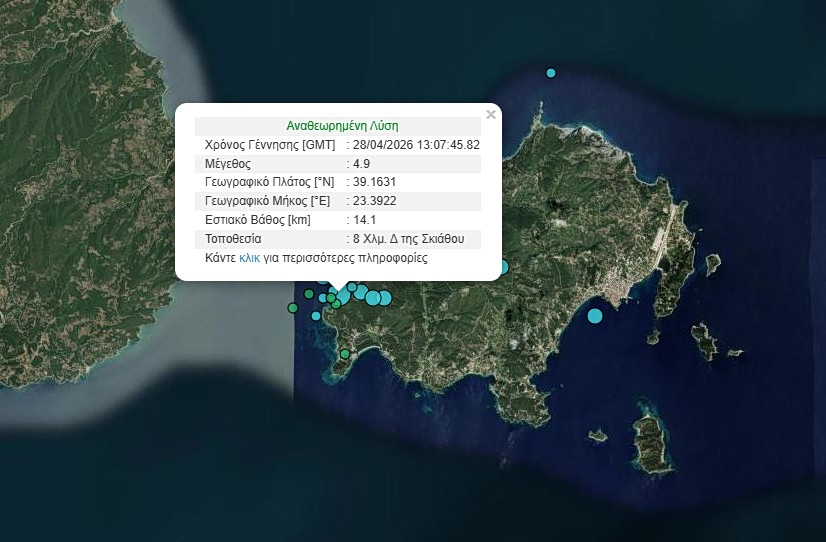
Task: Click the 'Αναθεωρημένη Λύση' popup header
Action: click(x=342, y=126)
